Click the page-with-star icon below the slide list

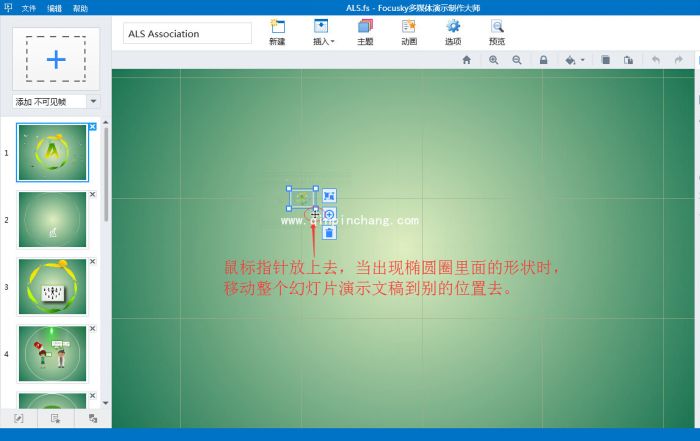coord(55,418)
